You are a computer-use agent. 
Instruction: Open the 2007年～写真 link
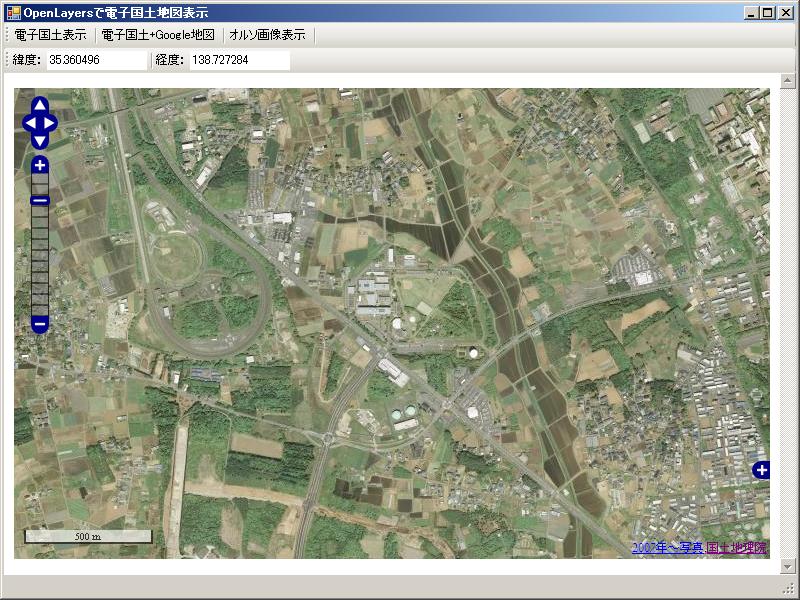(x=668, y=548)
